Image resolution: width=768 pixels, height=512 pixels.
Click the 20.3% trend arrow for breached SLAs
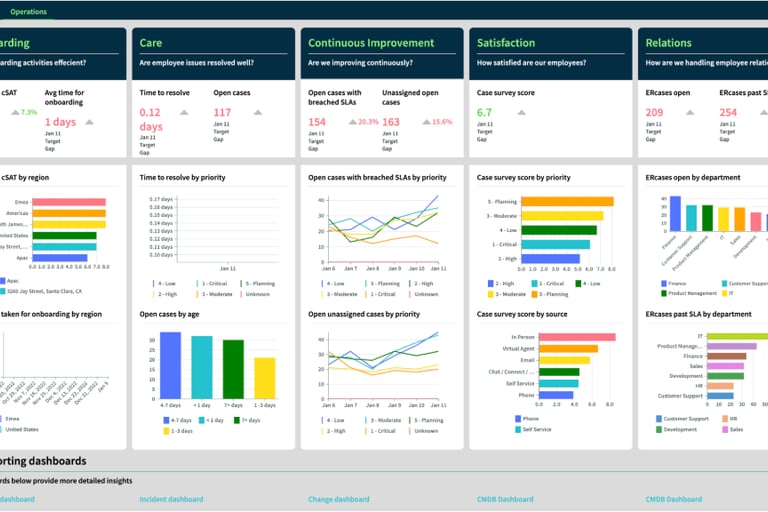(353, 122)
